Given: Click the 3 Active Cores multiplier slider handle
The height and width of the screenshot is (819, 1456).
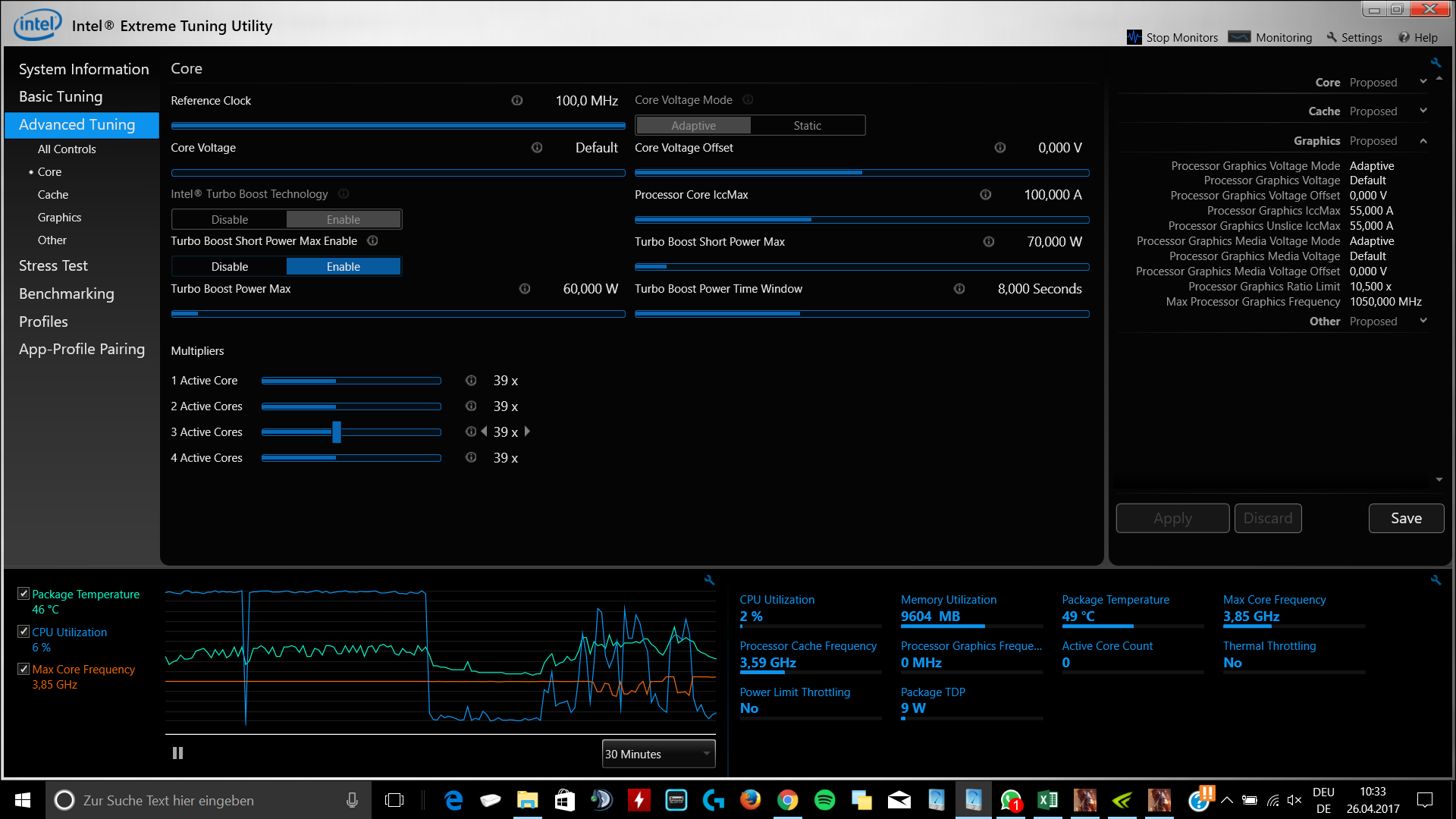Looking at the screenshot, I should 337,432.
